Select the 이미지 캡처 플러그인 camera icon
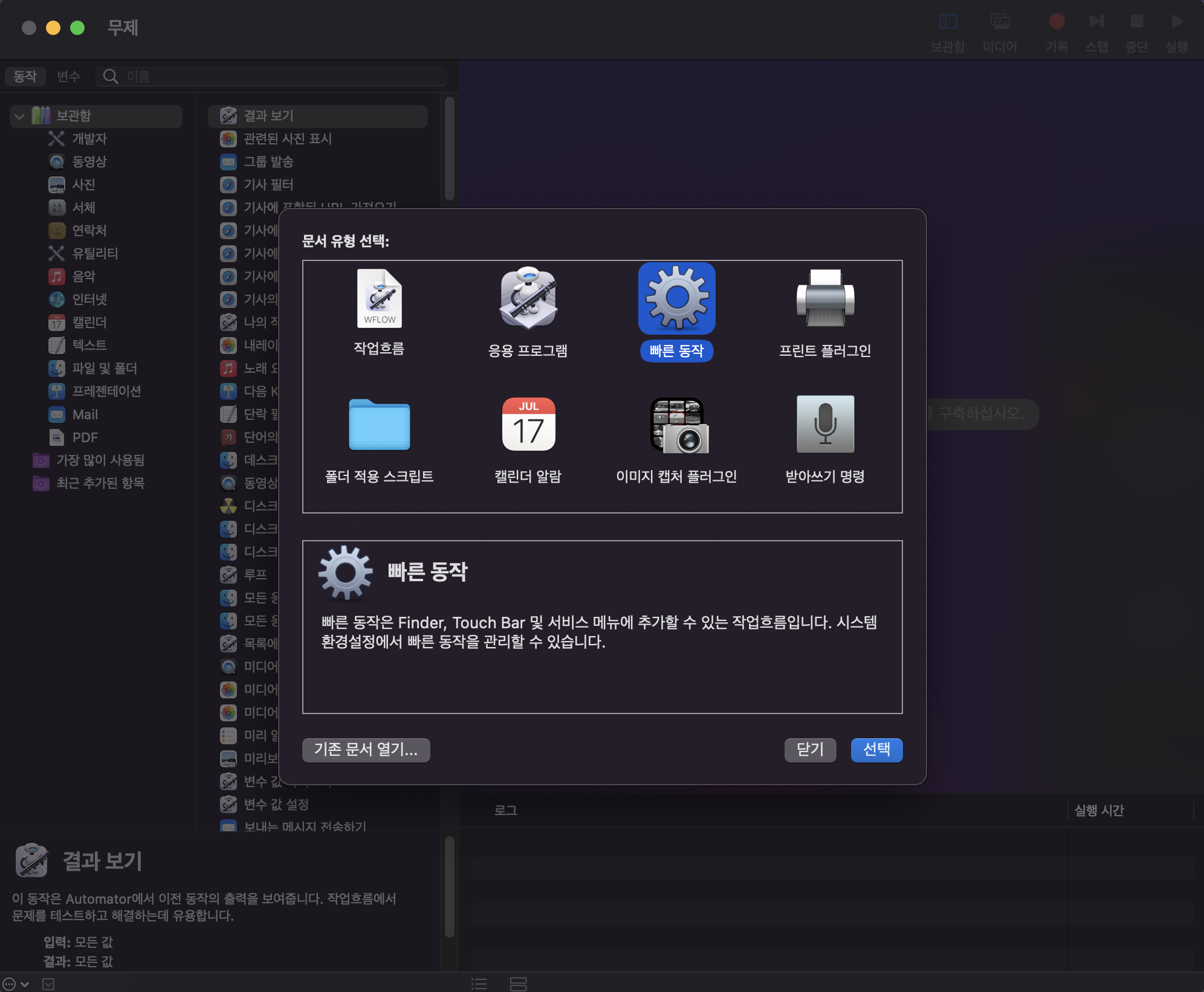1204x992 pixels. 678,425
